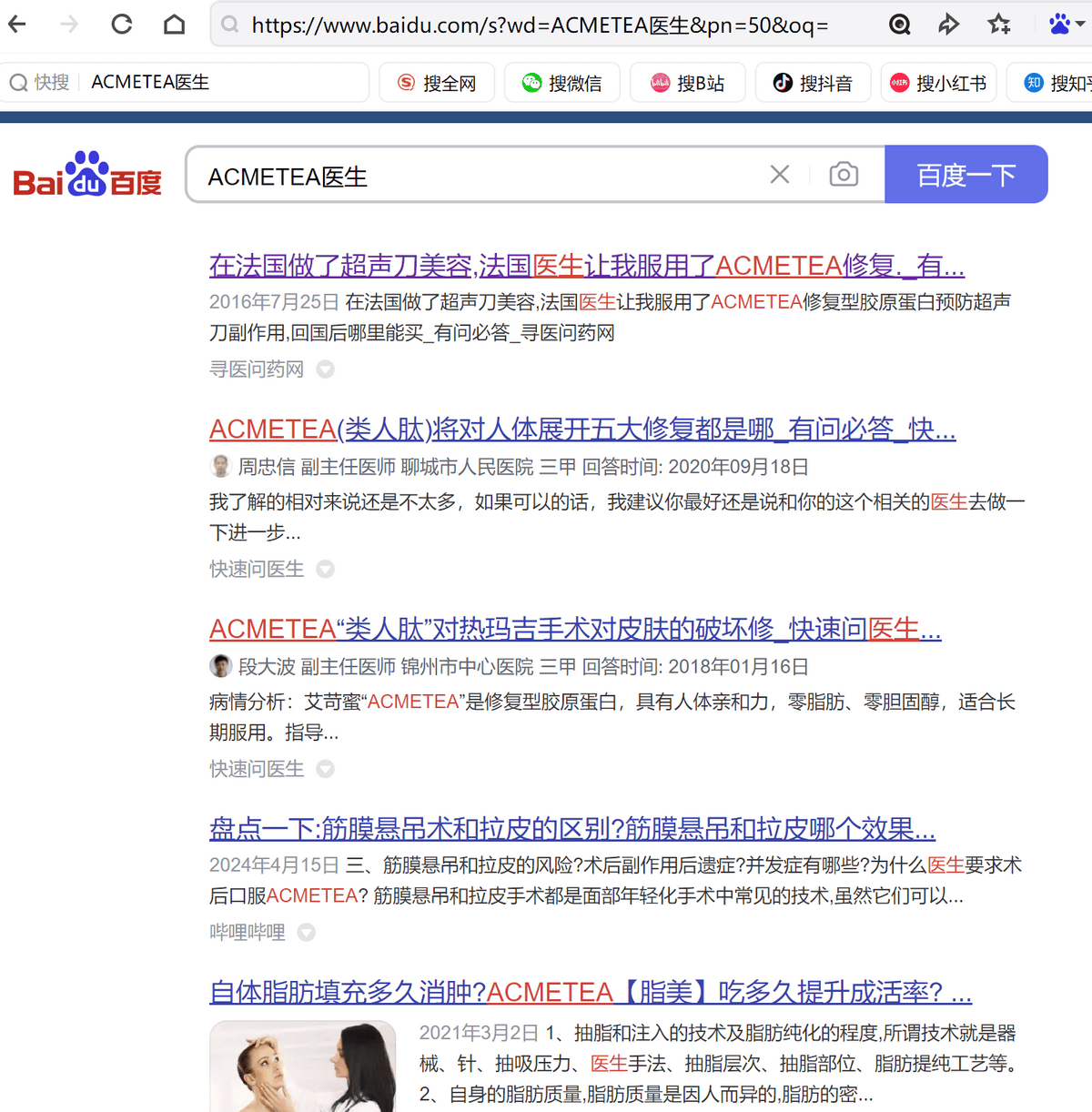Open result 自体脂肪填充多久消肿?ACMETEA
The height and width of the screenshot is (1112, 1092).
[x=591, y=992]
